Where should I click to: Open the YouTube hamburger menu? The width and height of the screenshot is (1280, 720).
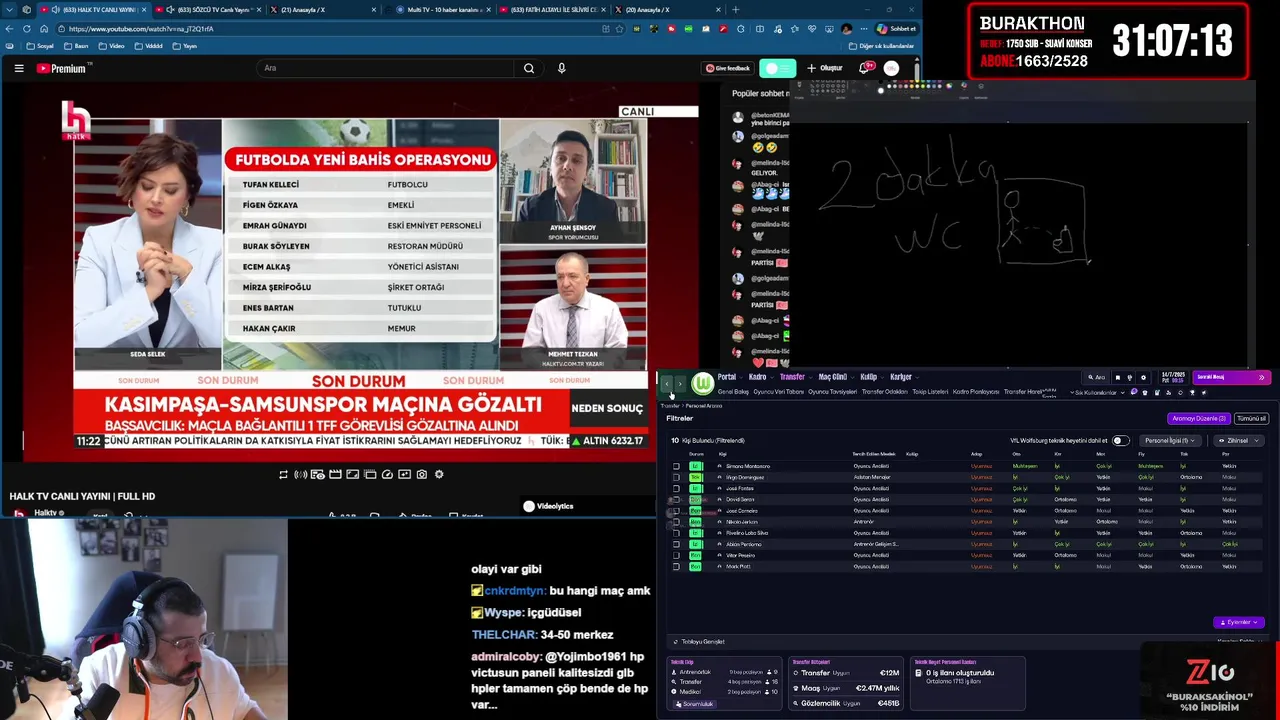(19, 68)
